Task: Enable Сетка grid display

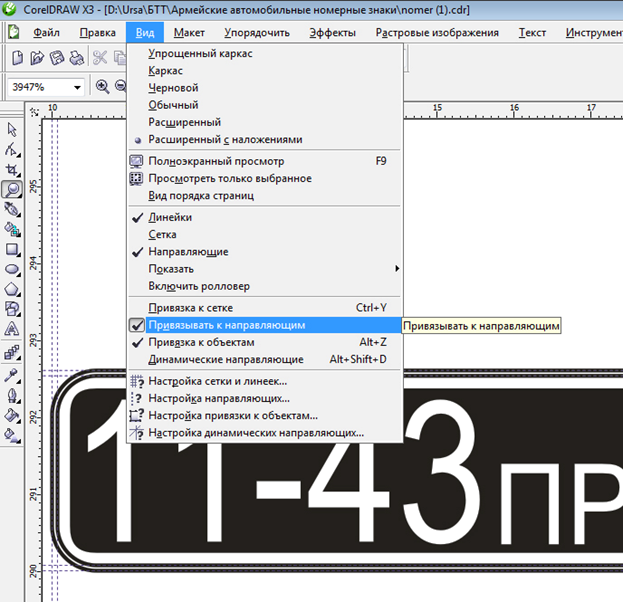Action: (x=265, y=235)
